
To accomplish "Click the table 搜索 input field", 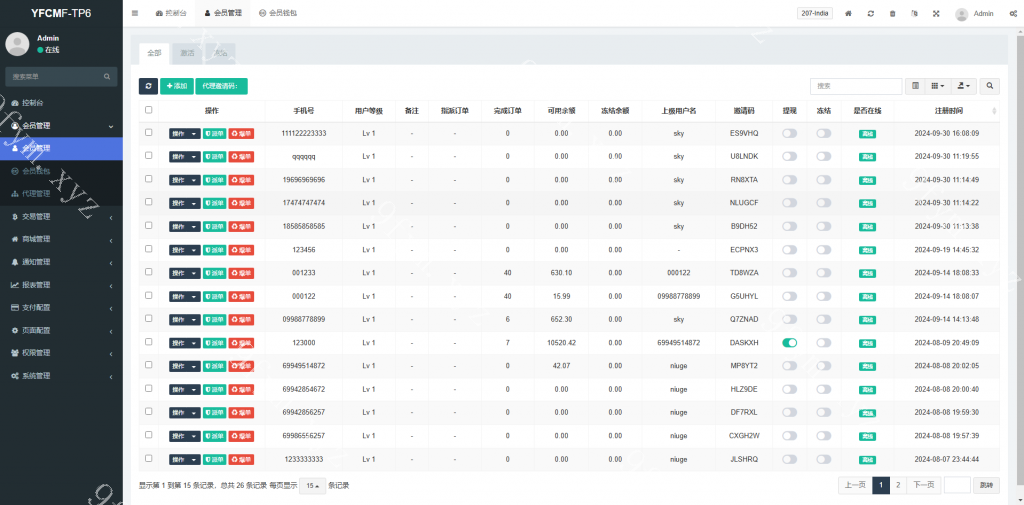I will point(856,86).
